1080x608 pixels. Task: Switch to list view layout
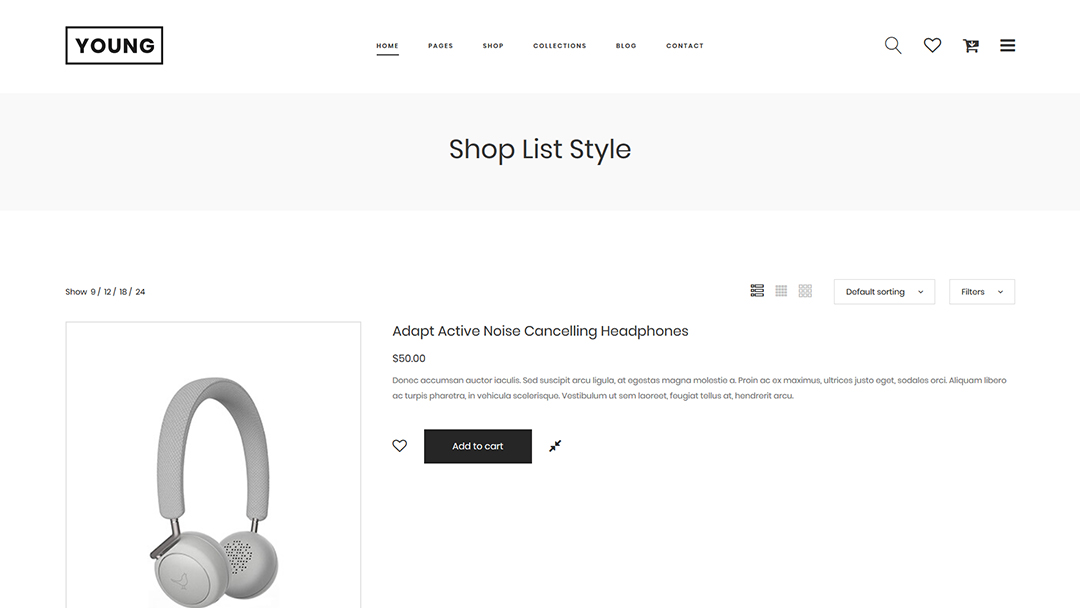pos(757,291)
